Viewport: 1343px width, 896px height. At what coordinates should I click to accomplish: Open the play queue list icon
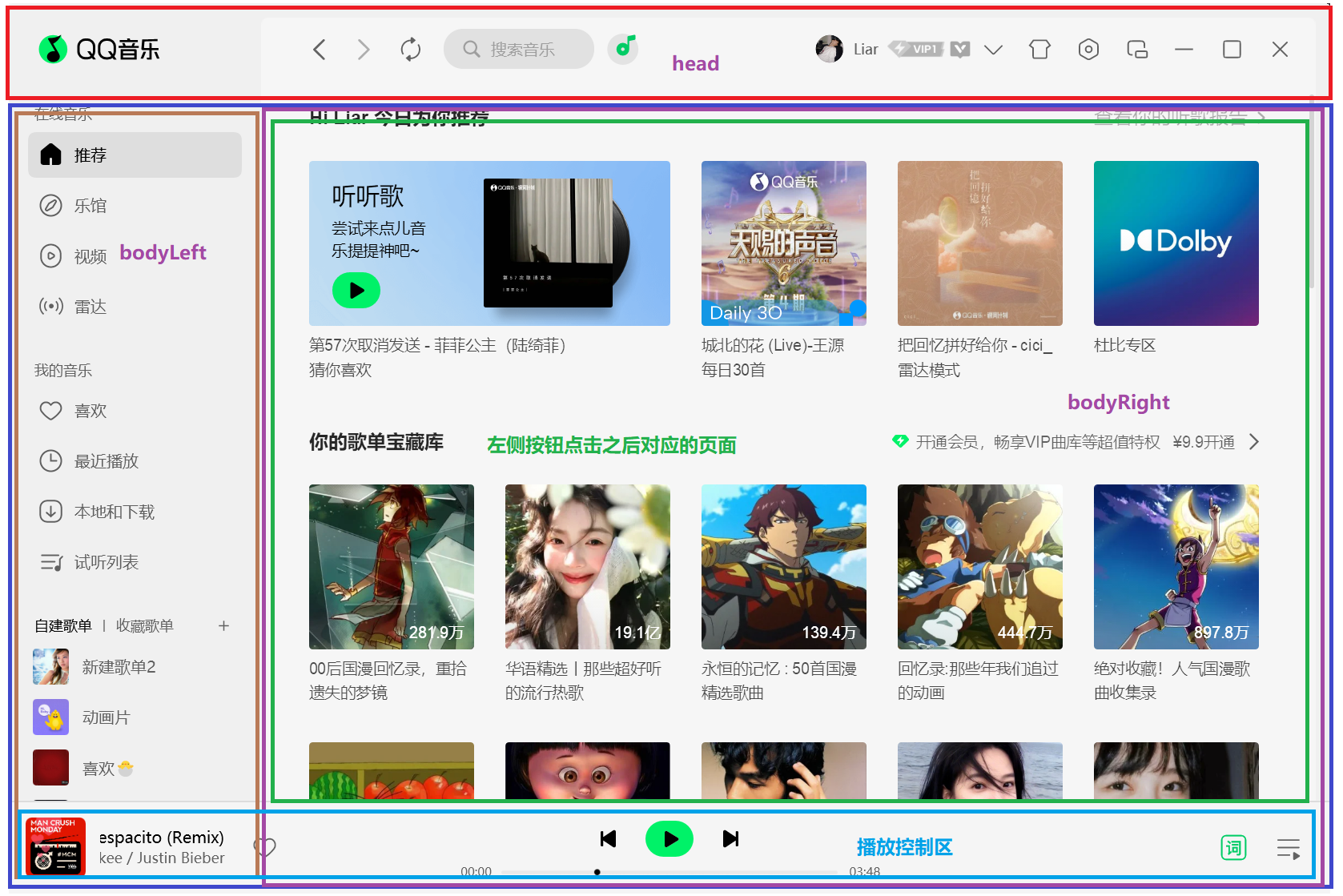point(1288,848)
